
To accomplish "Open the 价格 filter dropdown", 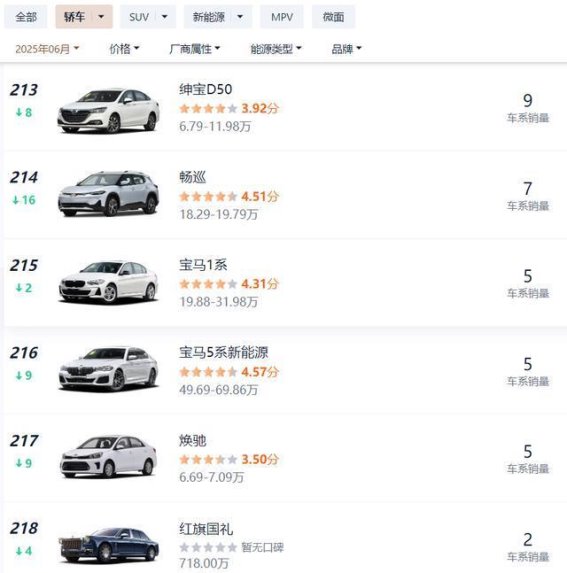I will pos(124,49).
